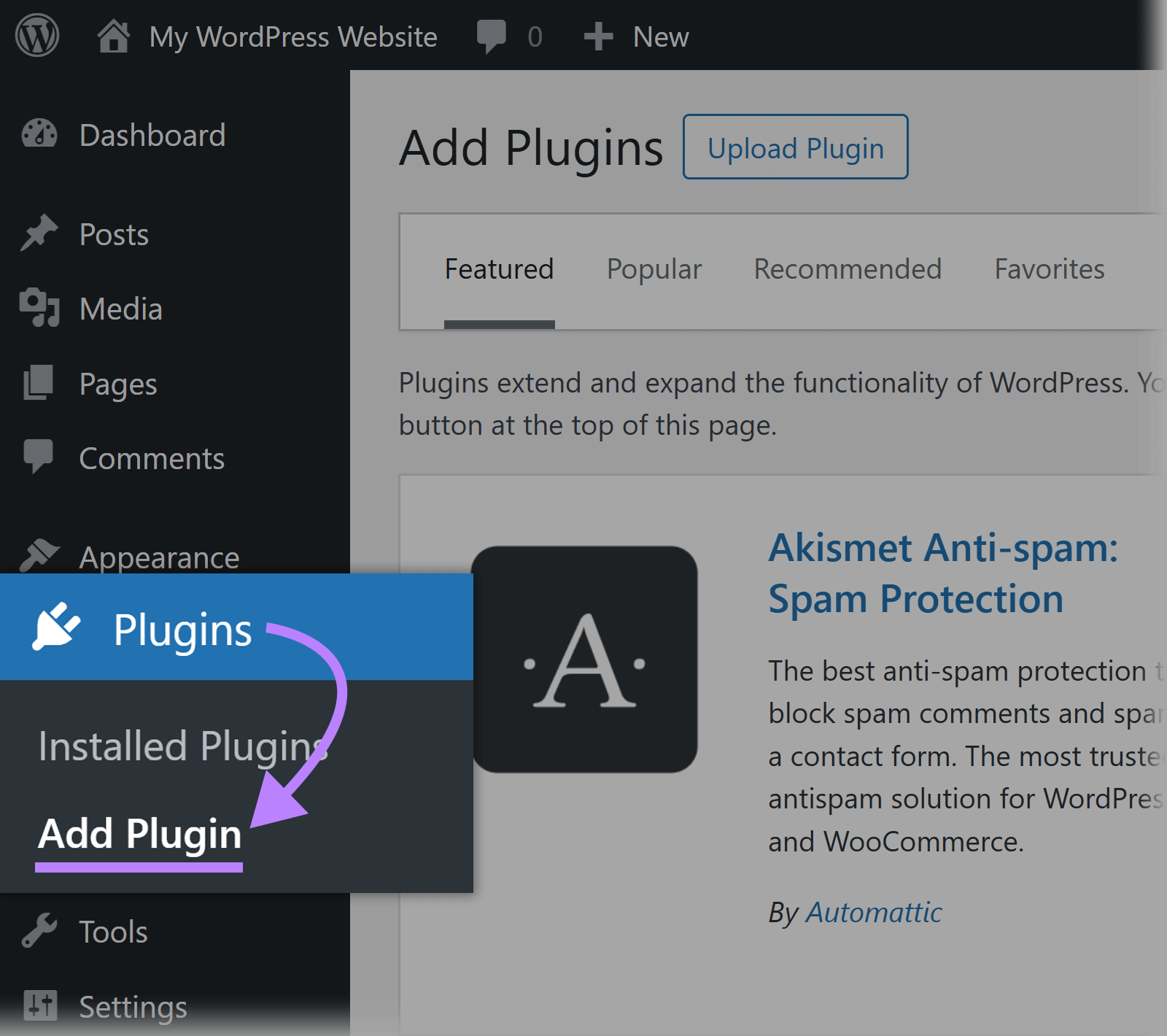Image resolution: width=1167 pixels, height=1036 pixels.
Task: Open comments via the speech bubble icon
Action: click(x=492, y=35)
